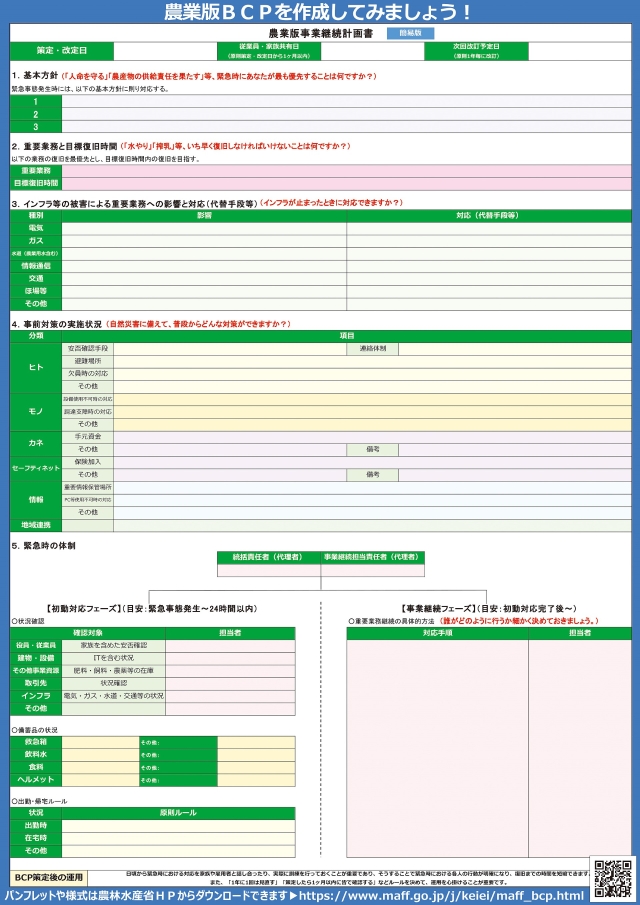The image size is (640, 905).
Task: Click the 対応 cell in the 交通 row
Action: [x=489, y=279]
